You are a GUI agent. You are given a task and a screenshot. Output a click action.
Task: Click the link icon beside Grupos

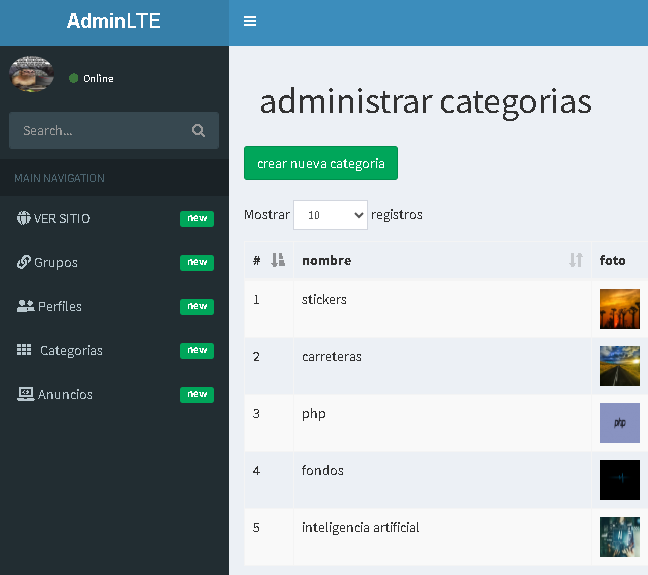tap(24, 262)
